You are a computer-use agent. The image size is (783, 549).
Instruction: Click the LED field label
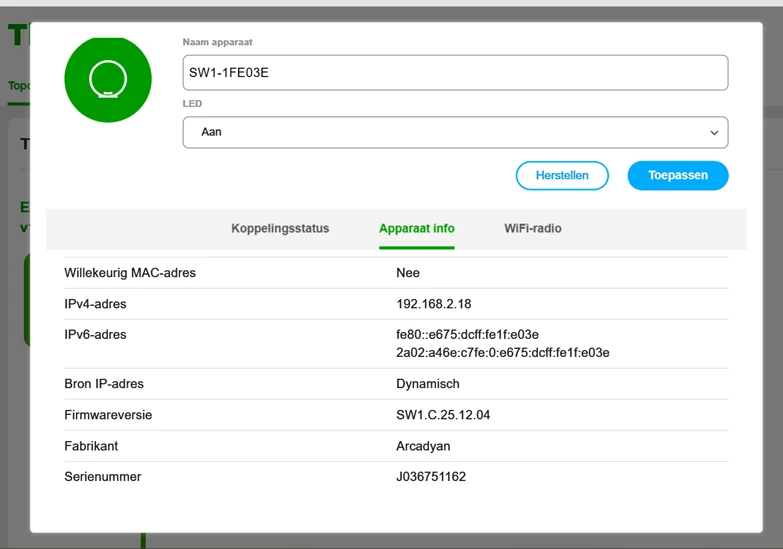192,104
